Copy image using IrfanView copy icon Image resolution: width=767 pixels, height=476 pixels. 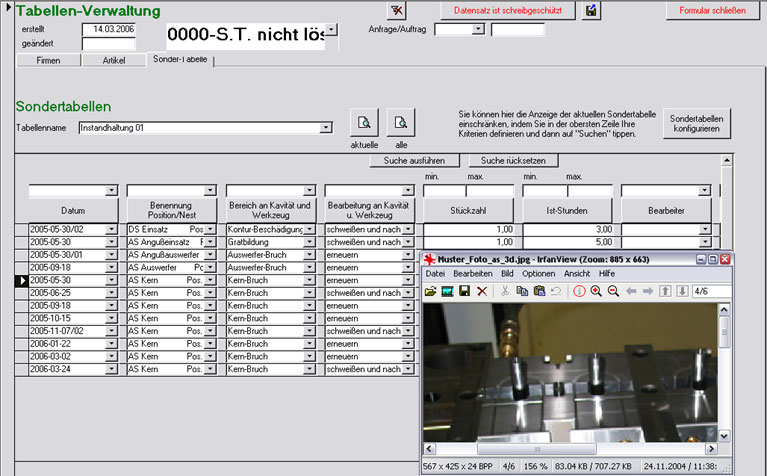pos(522,292)
